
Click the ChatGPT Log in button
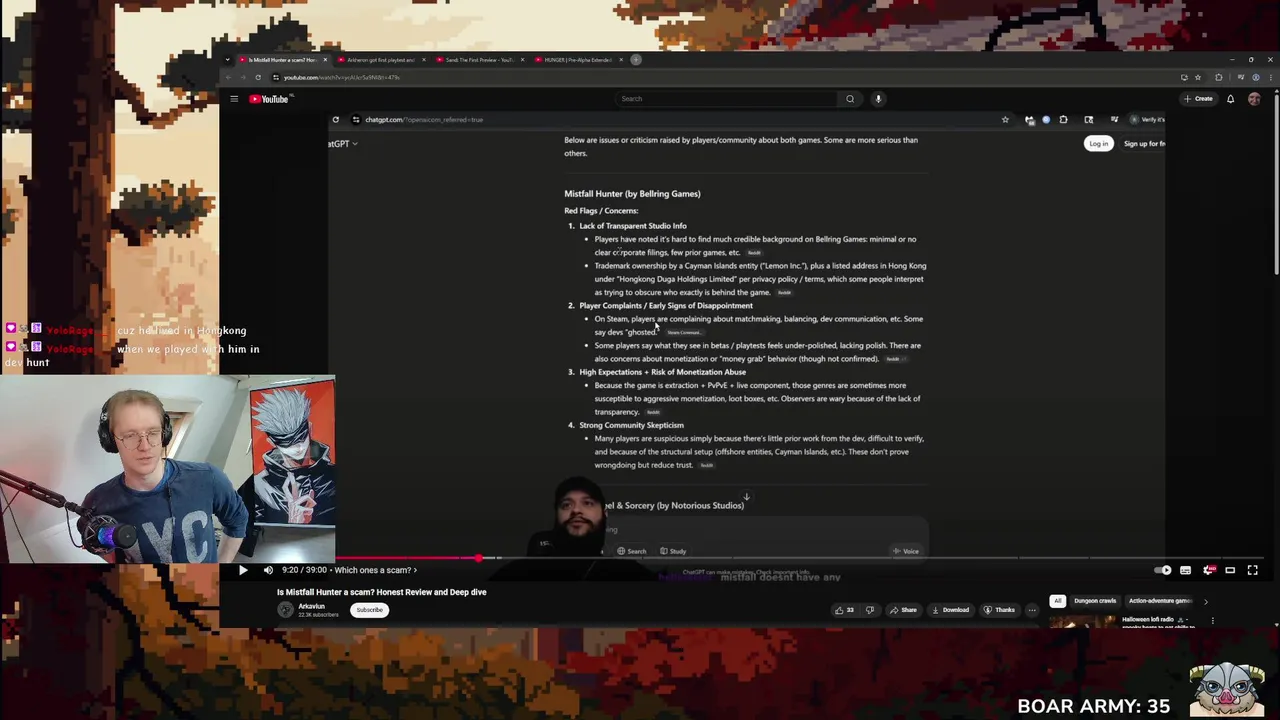point(1098,144)
